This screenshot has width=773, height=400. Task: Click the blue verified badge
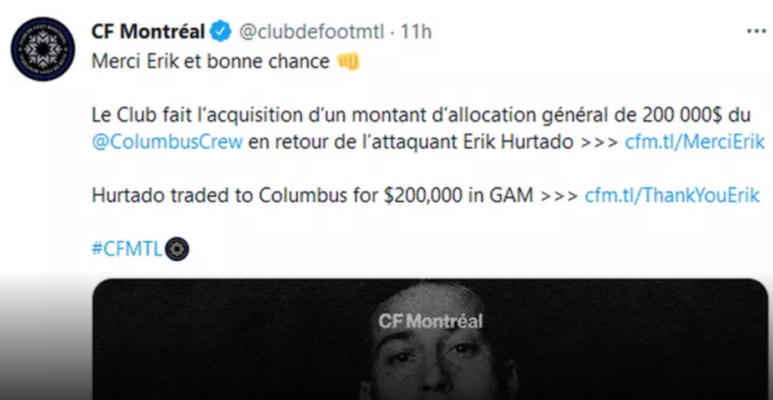point(222,31)
